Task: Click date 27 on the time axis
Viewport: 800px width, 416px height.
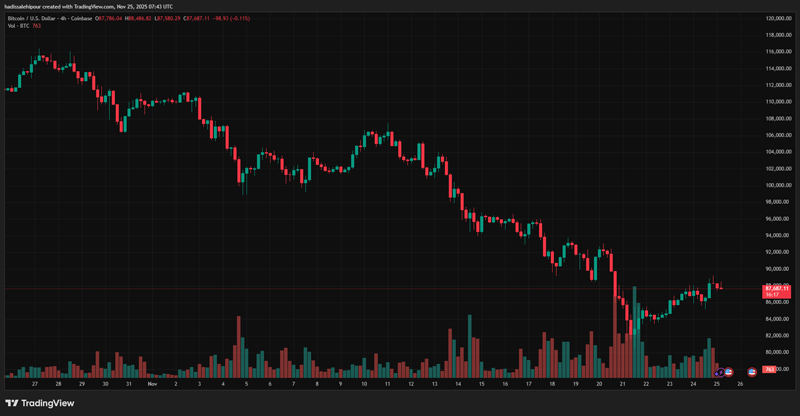Action: tap(35, 383)
